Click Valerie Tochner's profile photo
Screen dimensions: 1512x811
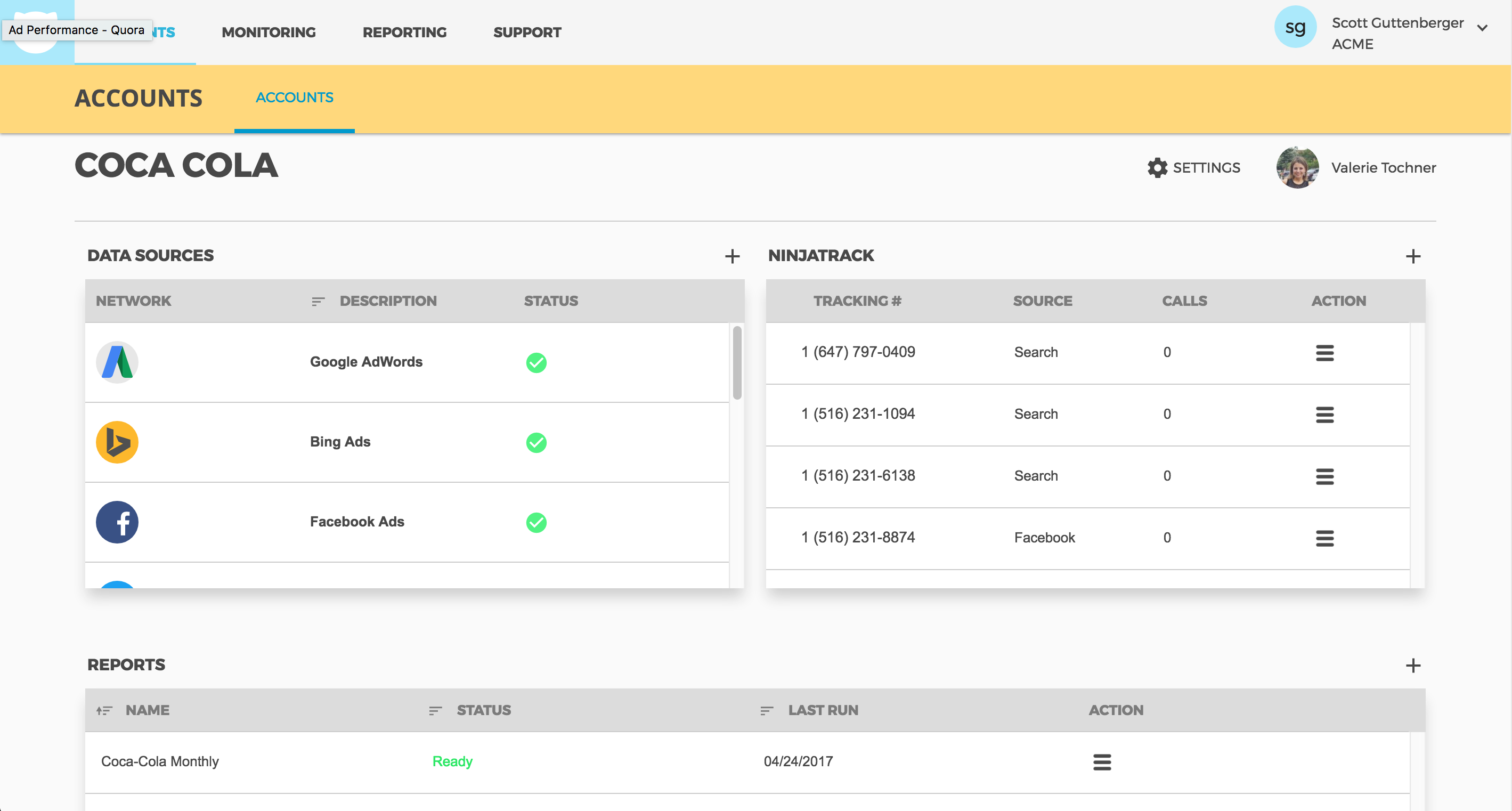(1297, 167)
